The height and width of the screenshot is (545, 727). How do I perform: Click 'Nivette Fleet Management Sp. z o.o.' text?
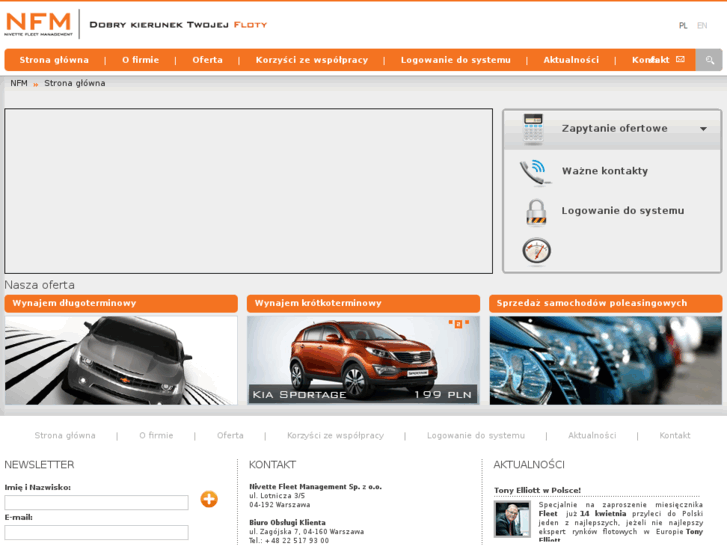[315, 487]
